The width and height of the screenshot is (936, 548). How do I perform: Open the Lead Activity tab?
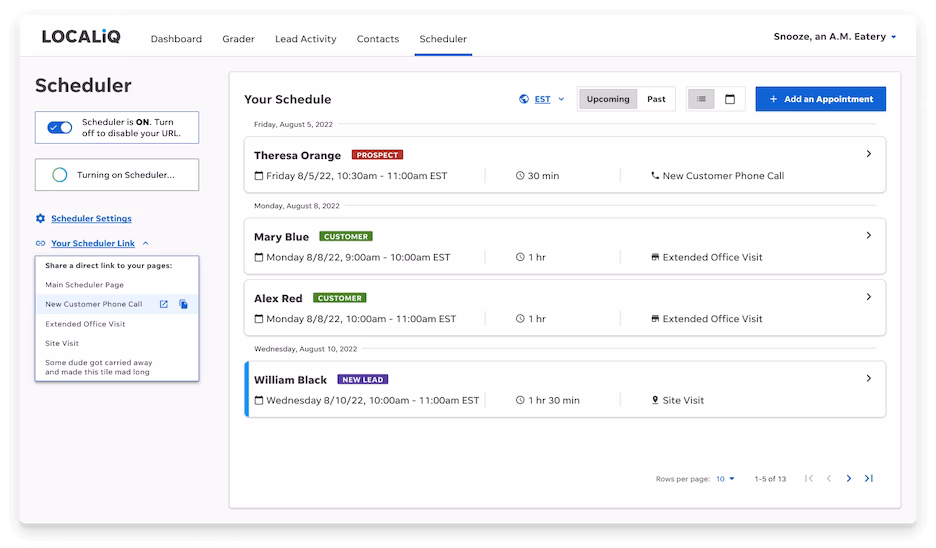[305, 39]
